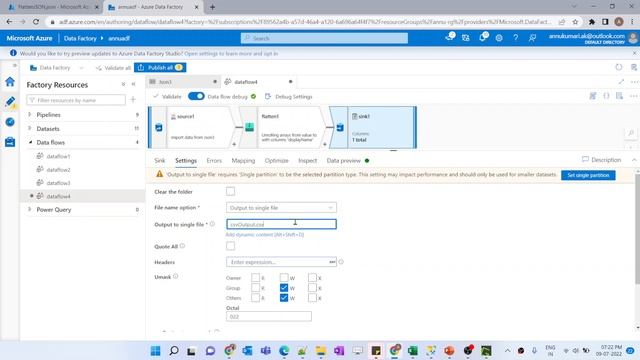Collapse the Data flows tree node
The width and height of the screenshot is (640, 360).
[30, 142]
